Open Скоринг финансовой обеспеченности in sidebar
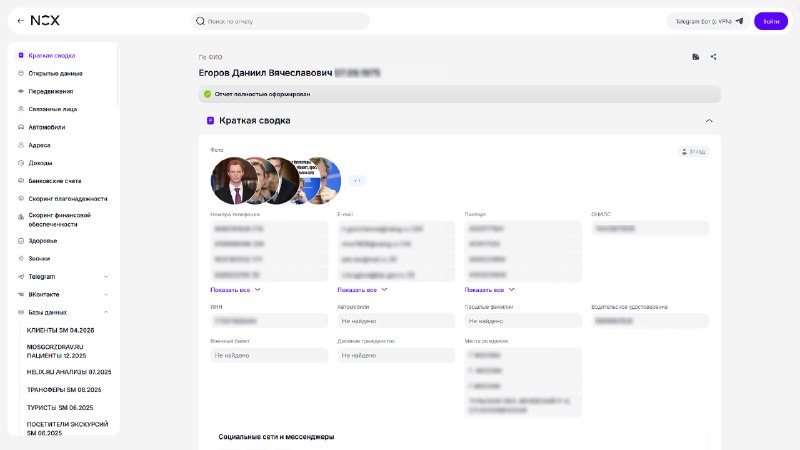Viewport: 800px width, 450px height. (60, 219)
